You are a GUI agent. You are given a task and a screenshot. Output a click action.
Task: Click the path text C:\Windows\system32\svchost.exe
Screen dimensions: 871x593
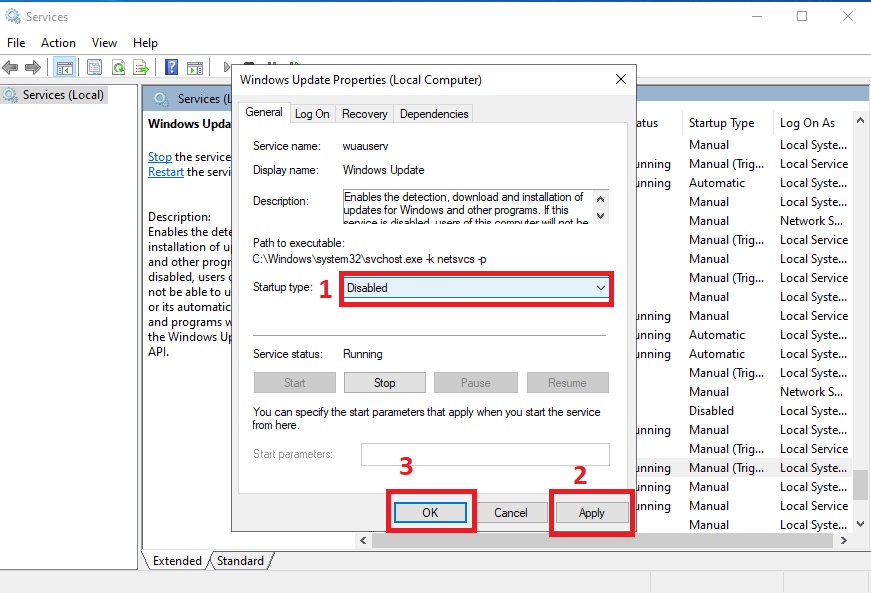click(337, 259)
